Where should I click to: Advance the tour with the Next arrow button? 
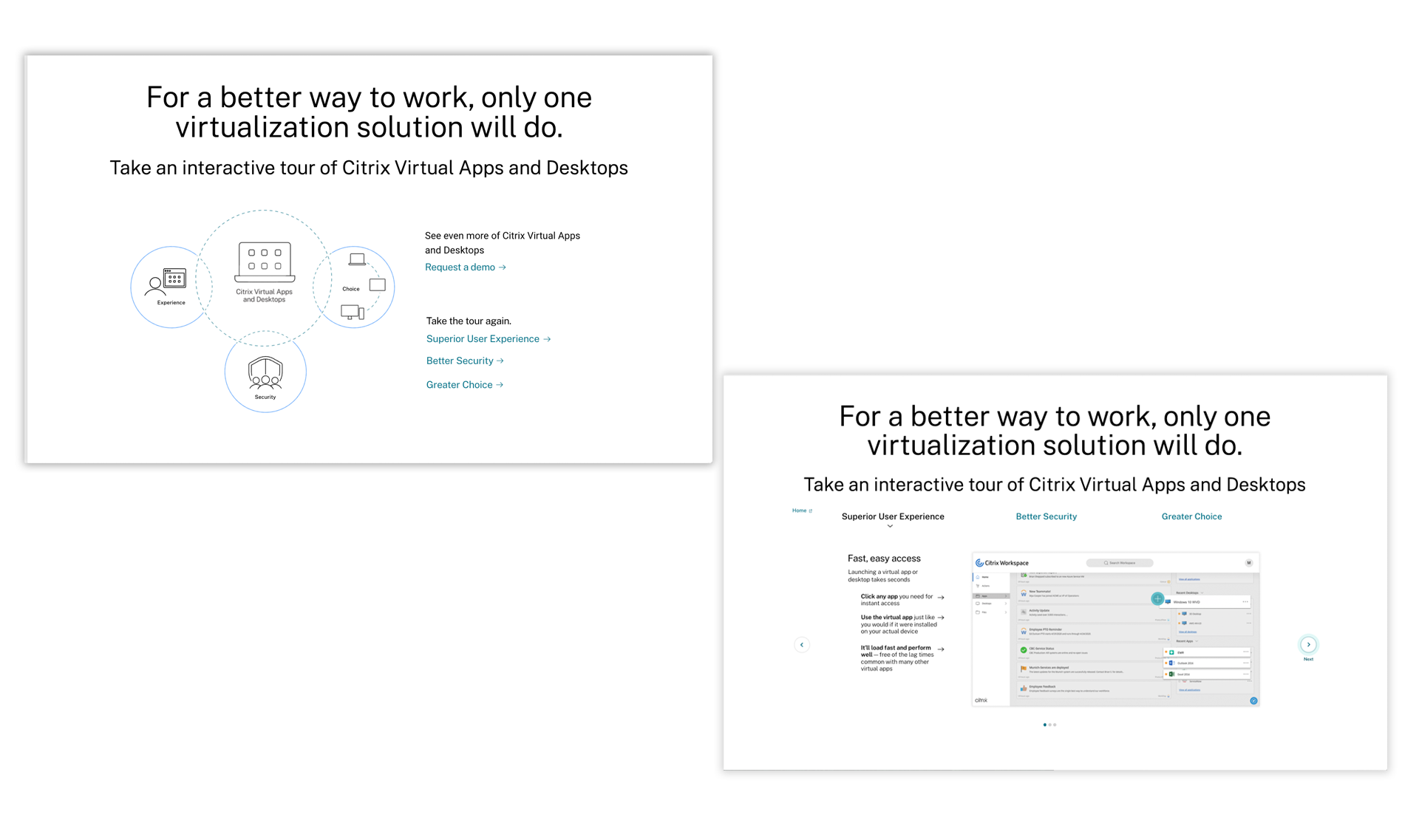click(1308, 644)
